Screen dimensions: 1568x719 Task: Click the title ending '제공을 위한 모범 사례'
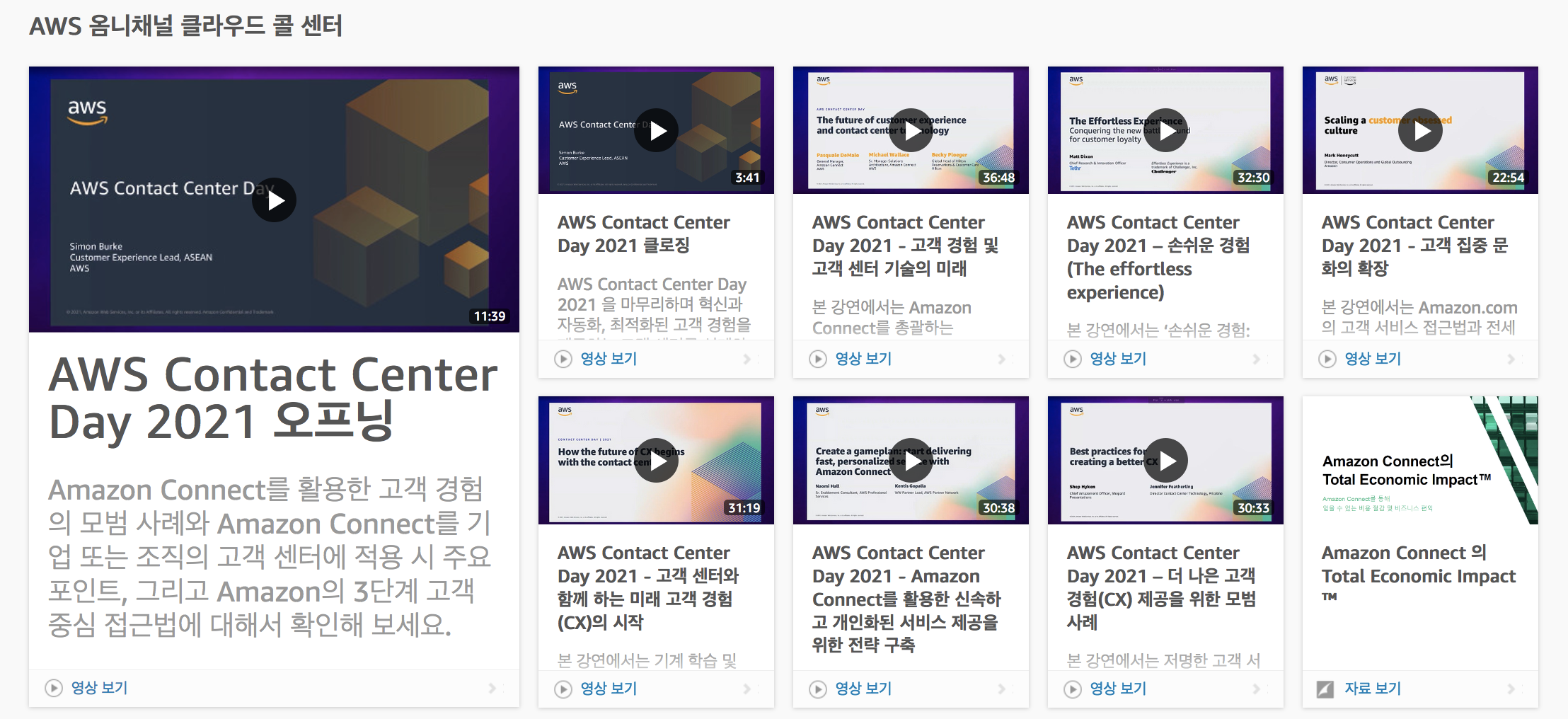tap(1161, 587)
